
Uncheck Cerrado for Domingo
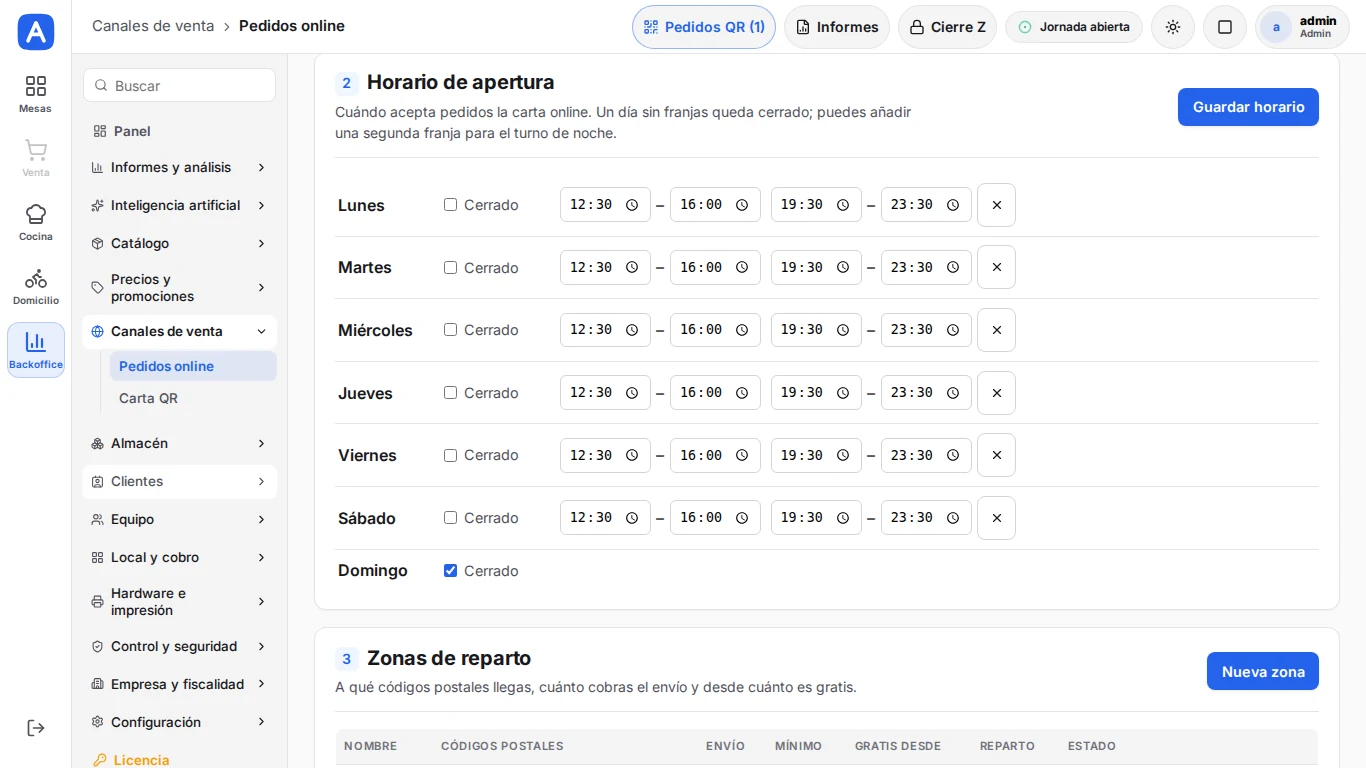click(x=450, y=571)
